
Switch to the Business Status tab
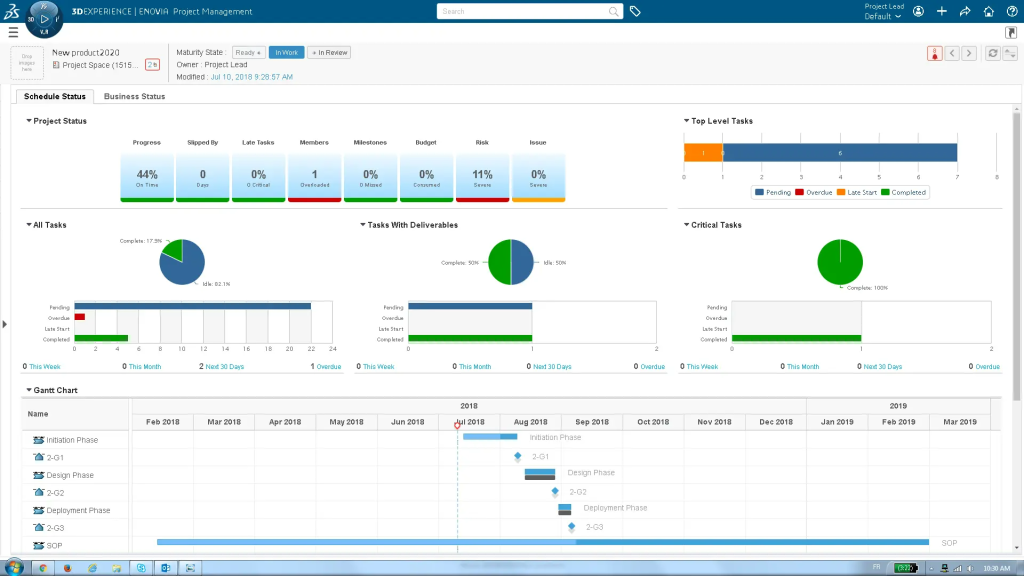[134, 97]
